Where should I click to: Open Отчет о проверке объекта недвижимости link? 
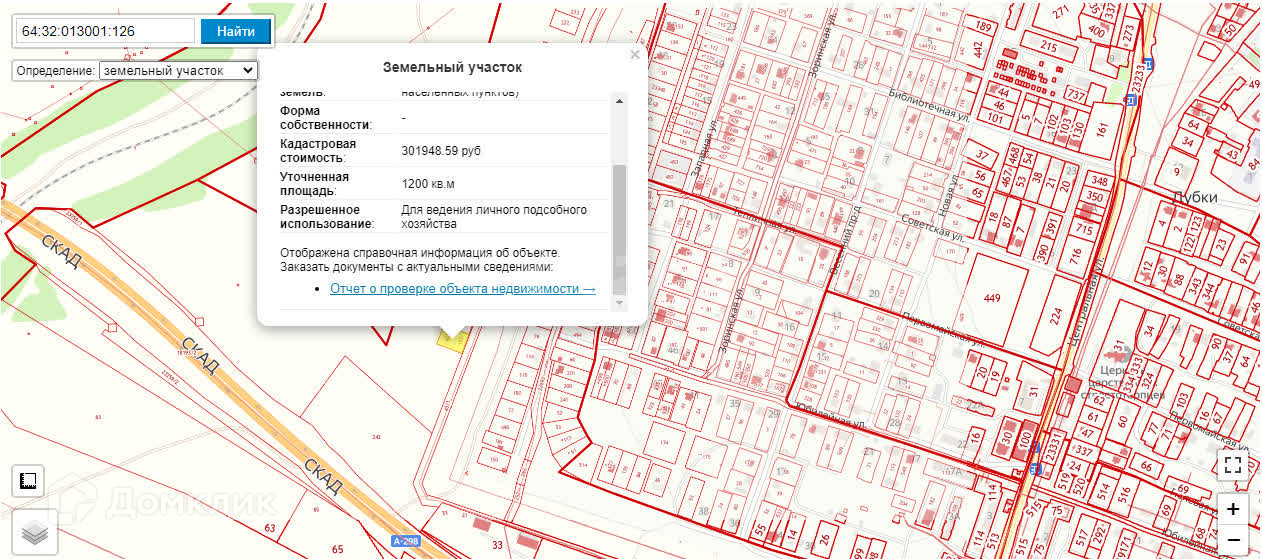pyautogui.click(x=462, y=288)
